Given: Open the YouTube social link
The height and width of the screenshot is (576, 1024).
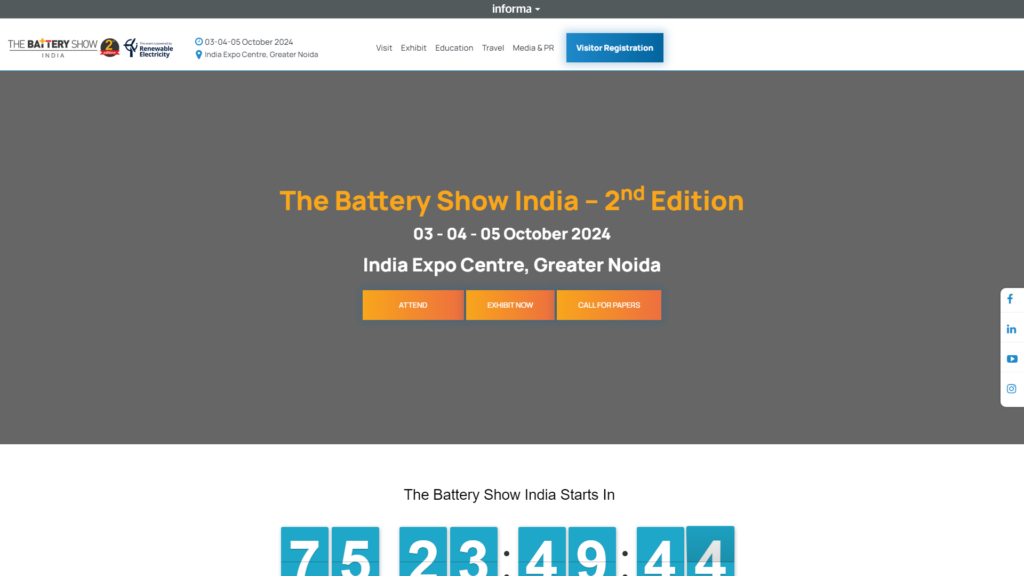Looking at the screenshot, I should 1012,359.
